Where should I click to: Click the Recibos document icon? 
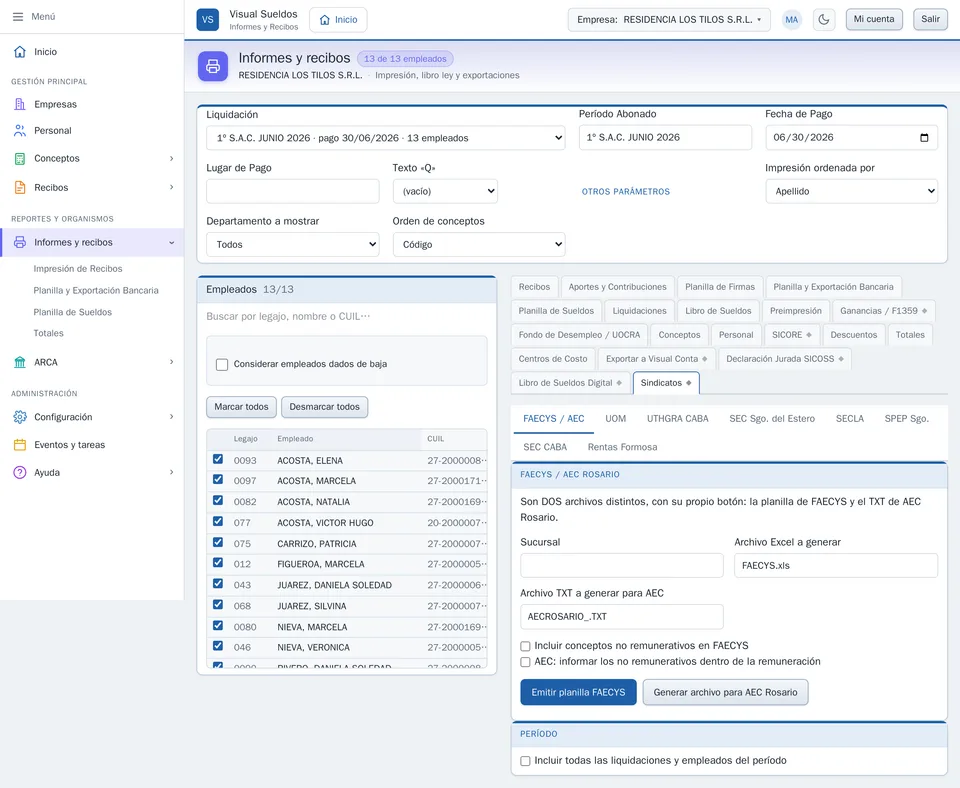tap(20, 187)
